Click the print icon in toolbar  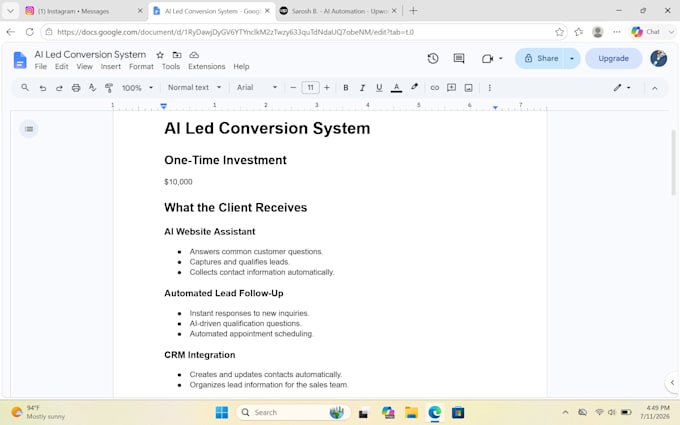pos(76,88)
